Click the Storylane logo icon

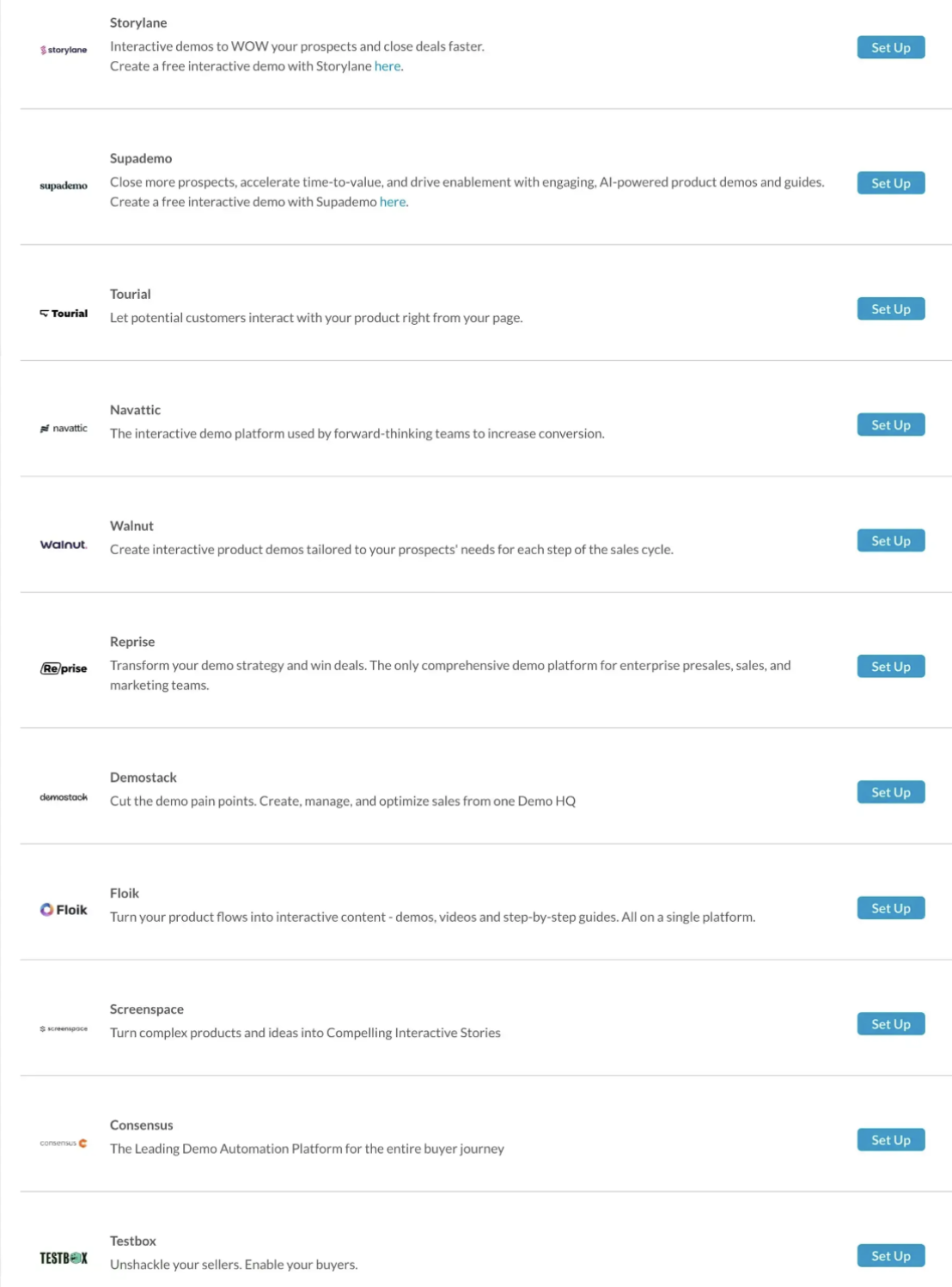[x=63, y=50]
